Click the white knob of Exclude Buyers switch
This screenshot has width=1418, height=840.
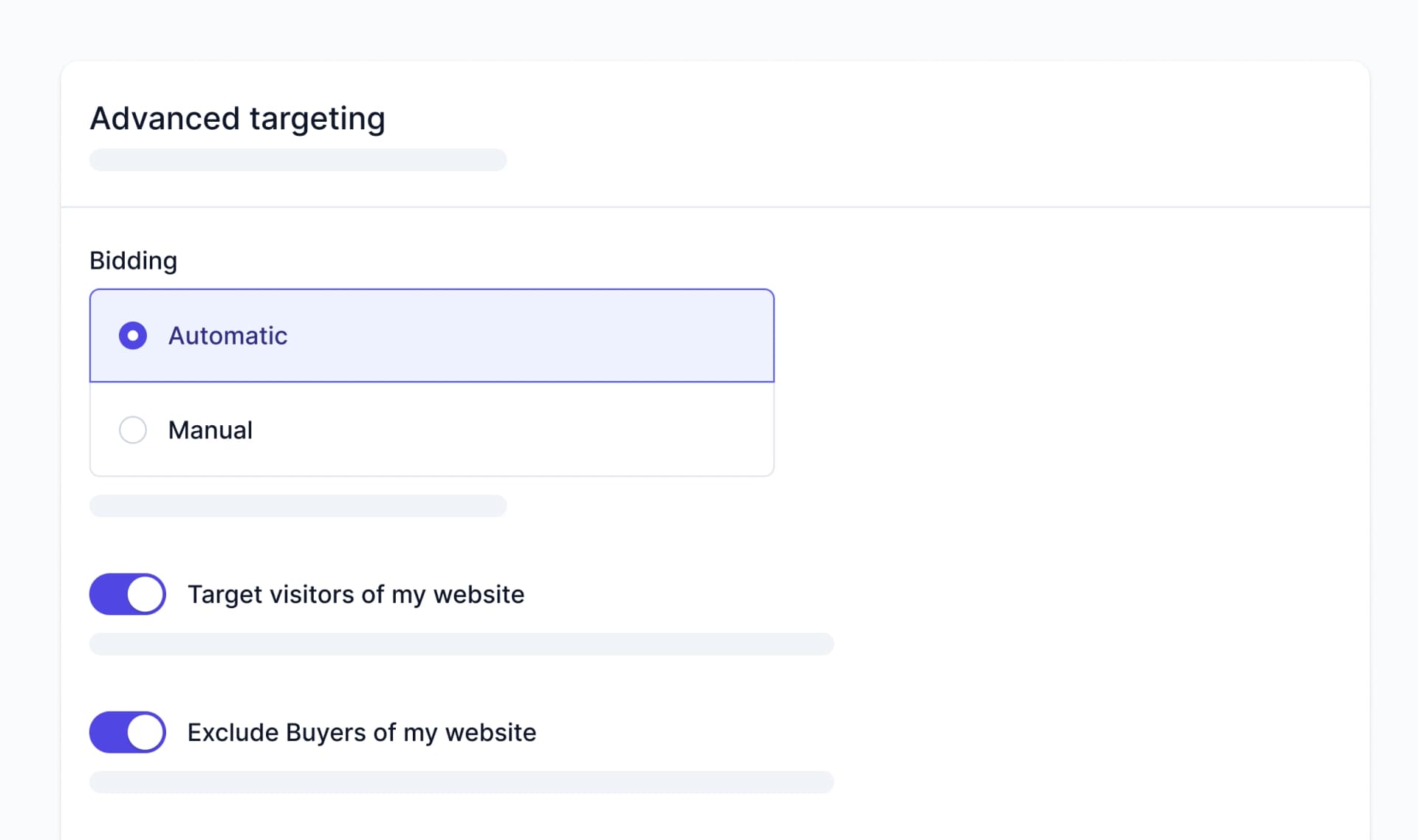[145, 732]
